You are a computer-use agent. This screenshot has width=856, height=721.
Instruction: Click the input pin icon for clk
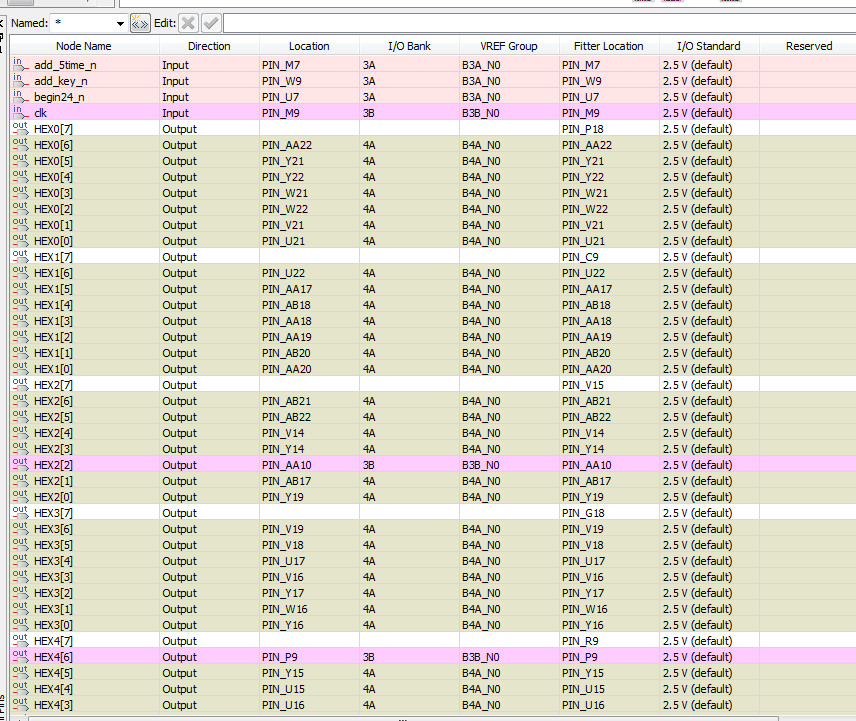pyautogui.click(x=19, y=112)
